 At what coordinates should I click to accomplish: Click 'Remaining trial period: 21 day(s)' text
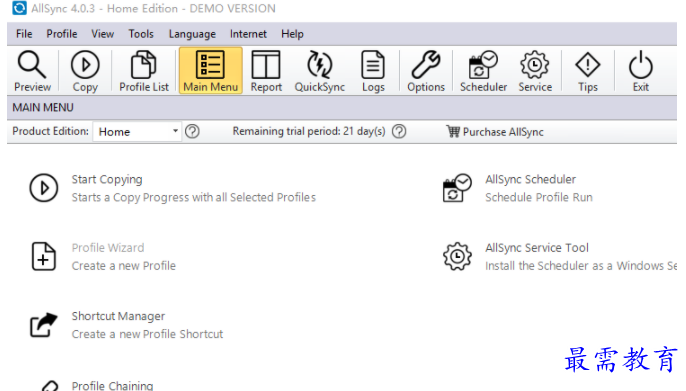click(x=309, y=131)
